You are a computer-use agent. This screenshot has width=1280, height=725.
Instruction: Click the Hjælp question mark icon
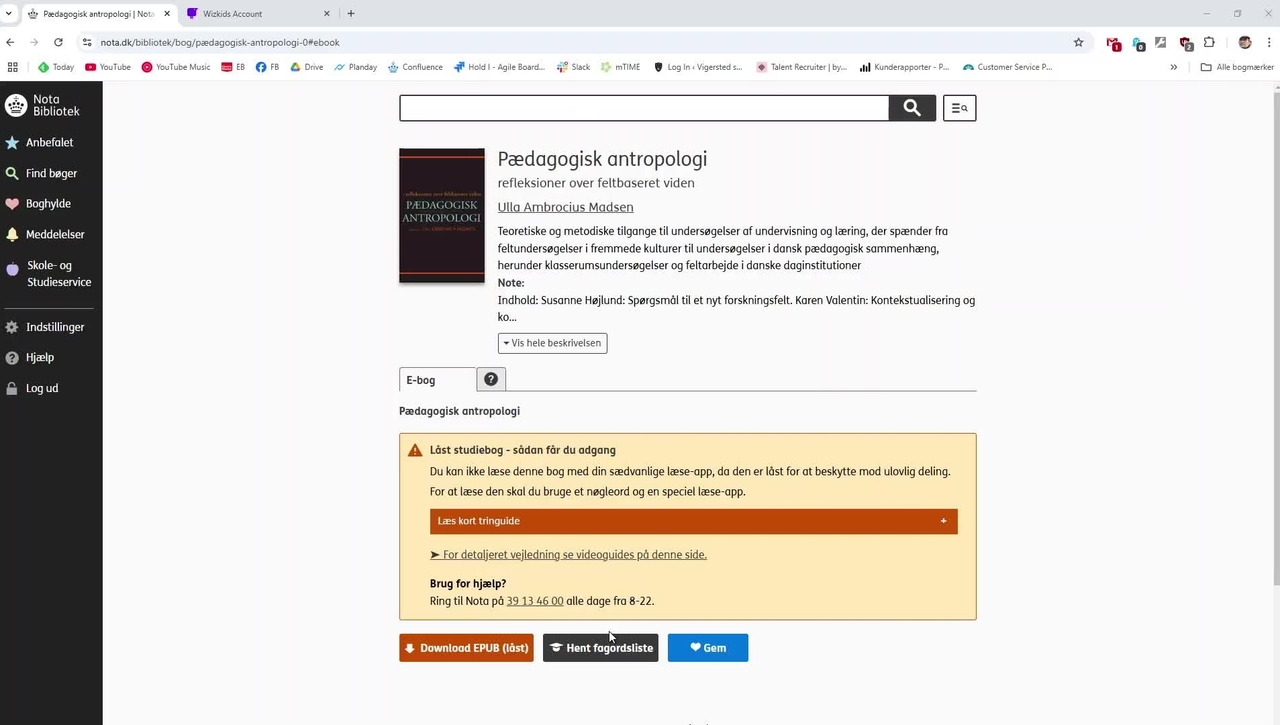[11, 357]
